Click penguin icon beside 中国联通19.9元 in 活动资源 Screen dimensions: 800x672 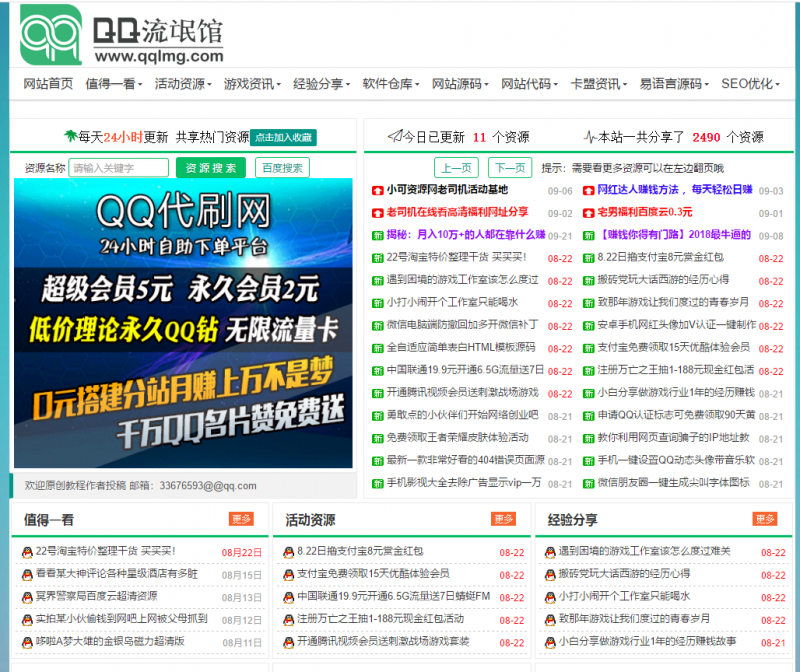click(289, 598)
